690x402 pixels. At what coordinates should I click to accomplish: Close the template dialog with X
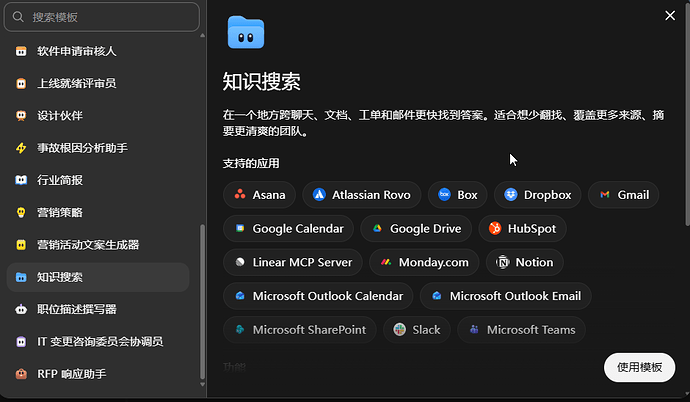pos(670,16)
